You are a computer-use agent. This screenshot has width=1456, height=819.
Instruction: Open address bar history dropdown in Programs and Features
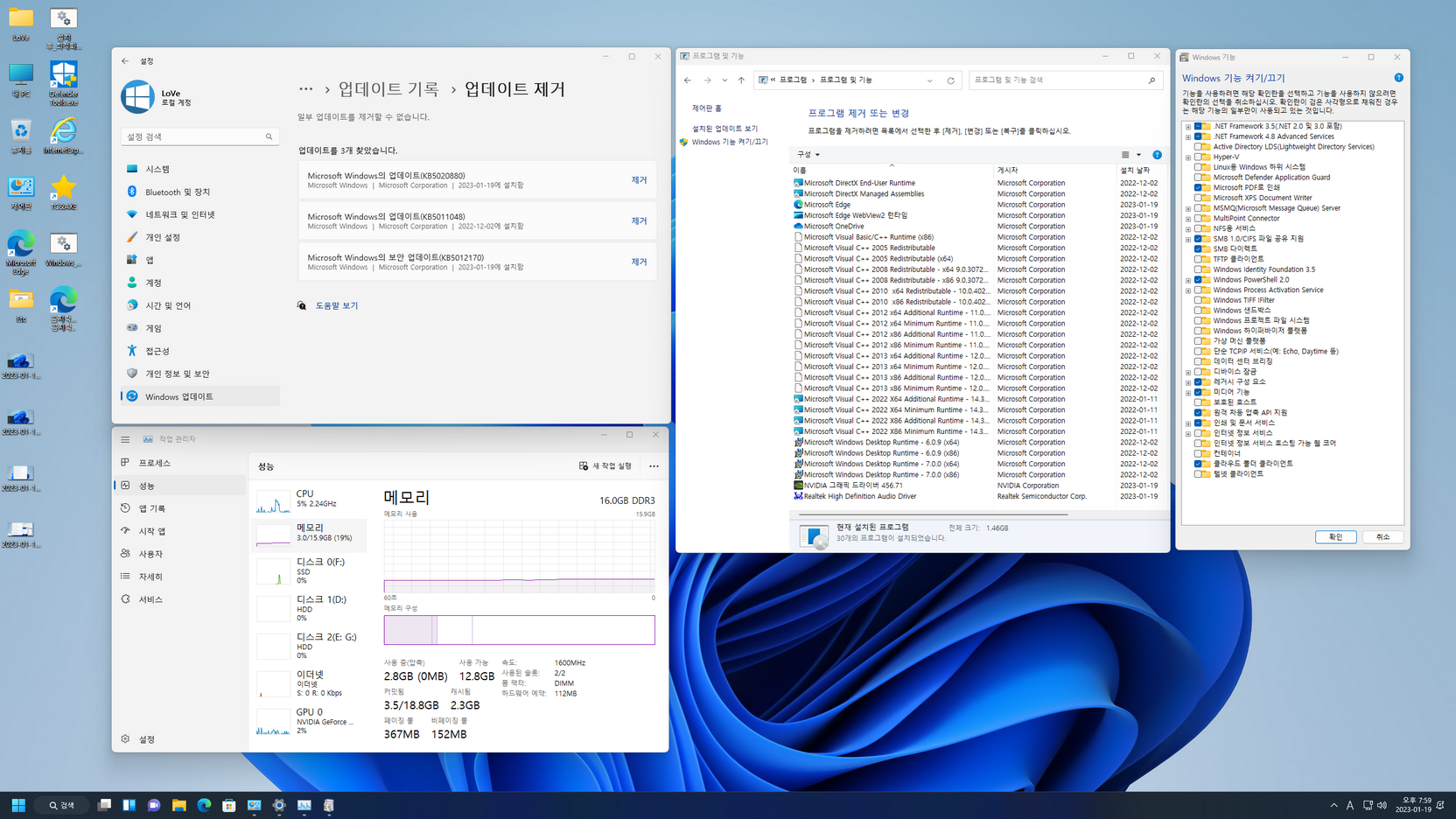coord(929,80)
